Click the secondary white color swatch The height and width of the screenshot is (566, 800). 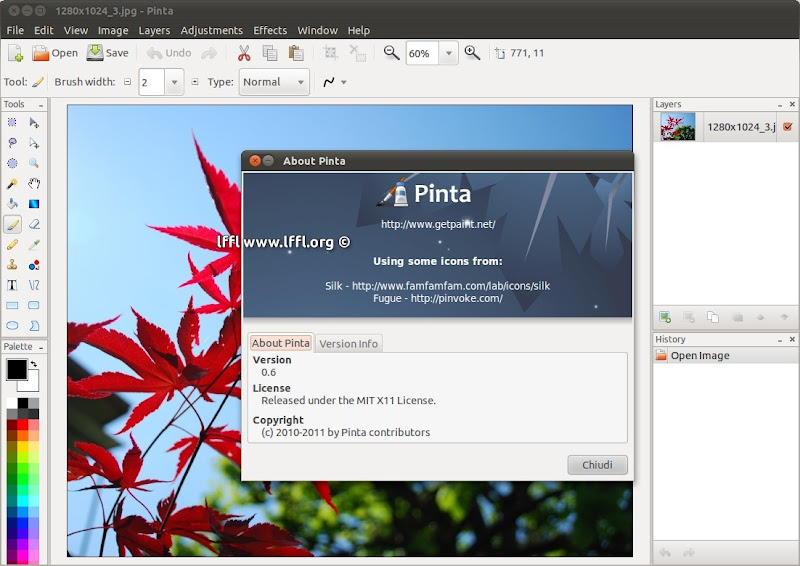tap(32, 384)
